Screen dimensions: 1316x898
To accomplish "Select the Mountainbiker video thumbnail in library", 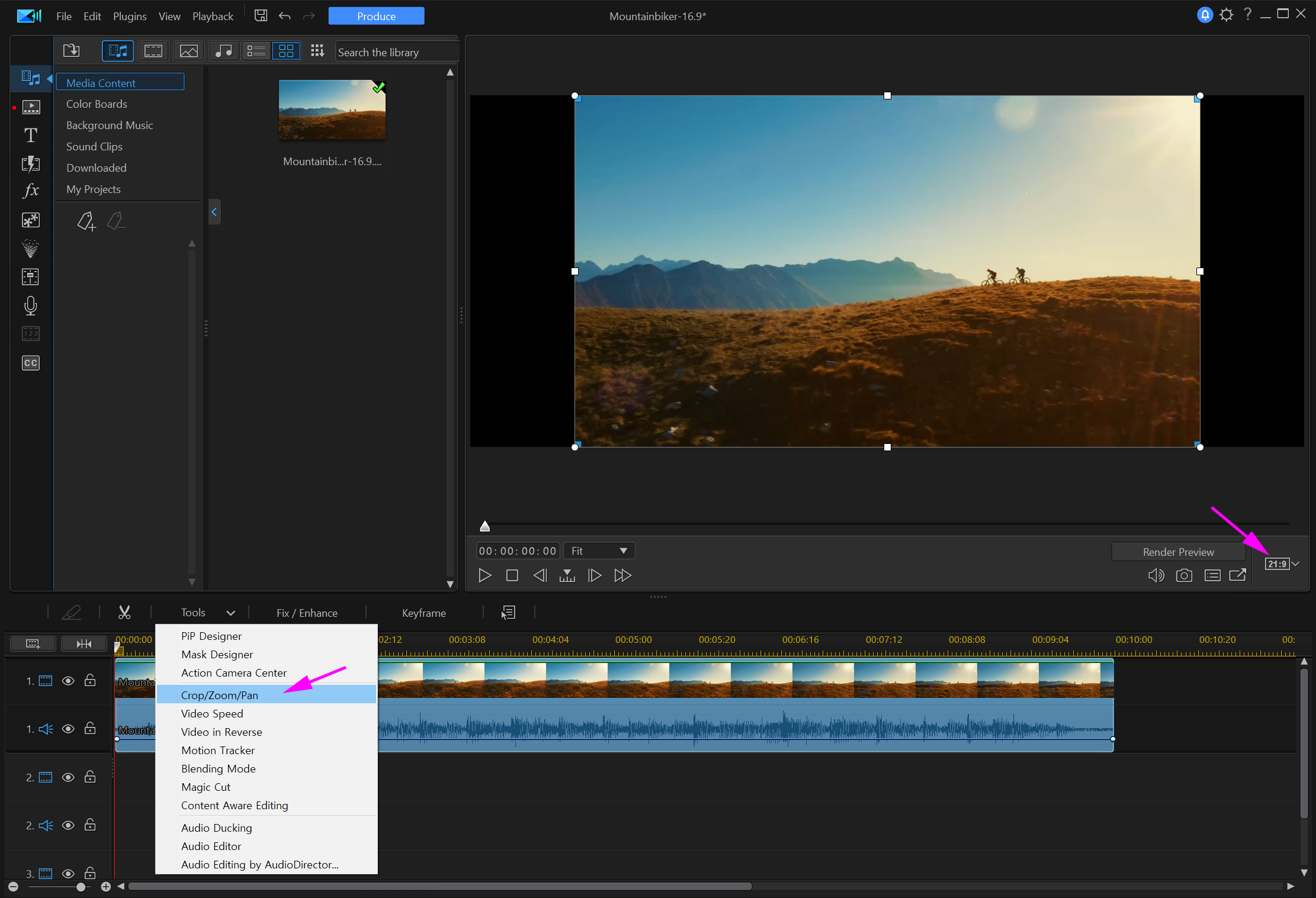I will click(332, 110).
